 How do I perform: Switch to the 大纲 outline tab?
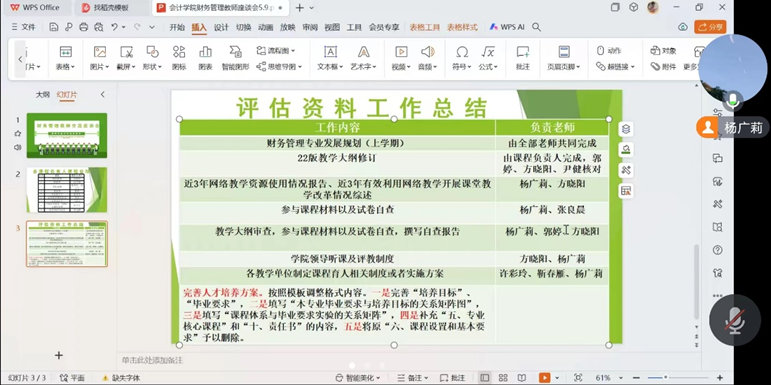point(43,94)
